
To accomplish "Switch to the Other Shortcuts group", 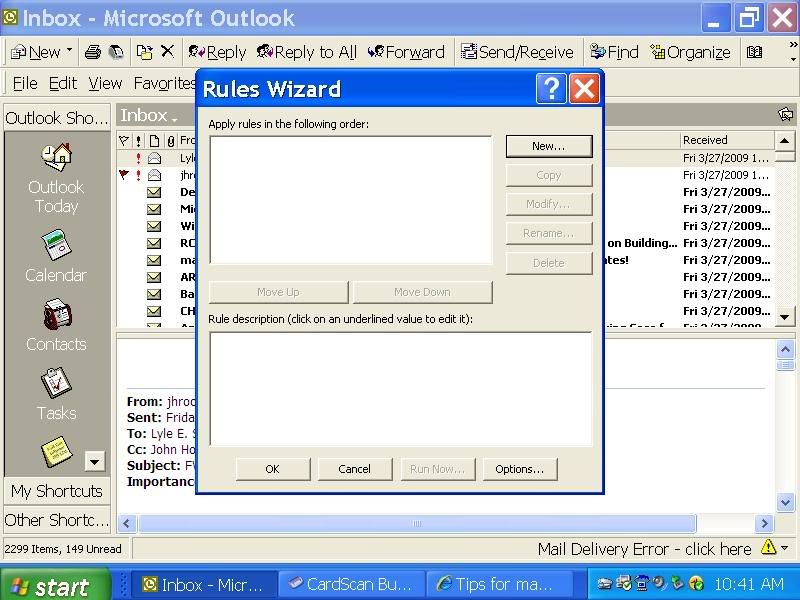I will coord(57,520).
